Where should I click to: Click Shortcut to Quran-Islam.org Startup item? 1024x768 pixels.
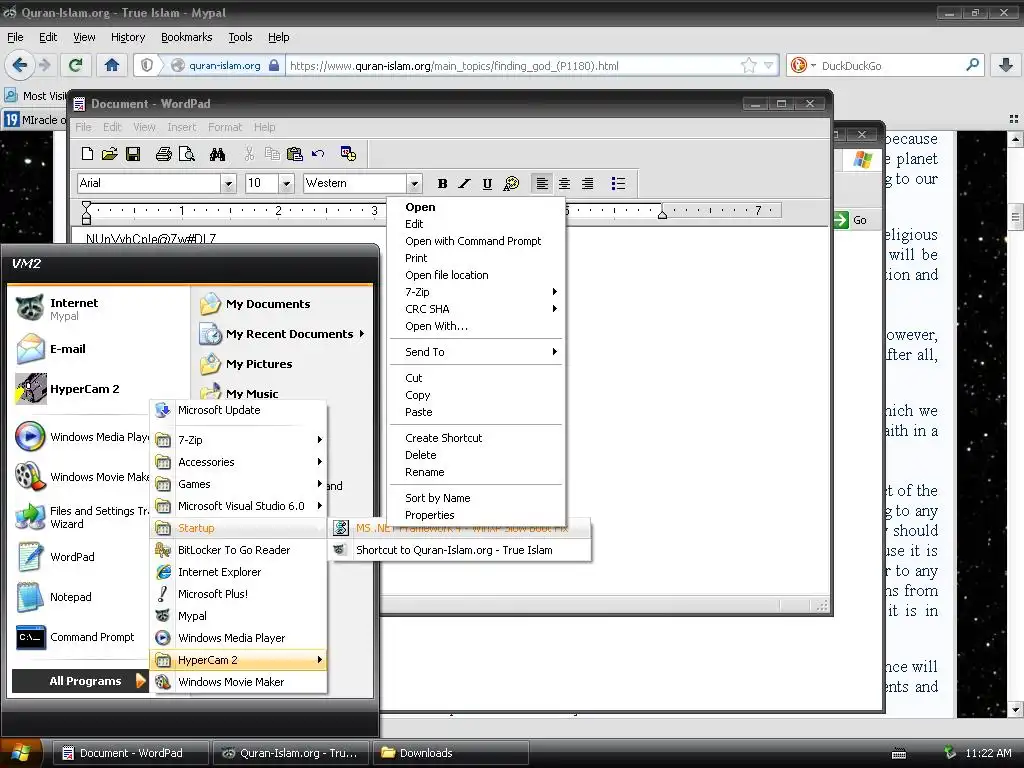pos(460,550)
